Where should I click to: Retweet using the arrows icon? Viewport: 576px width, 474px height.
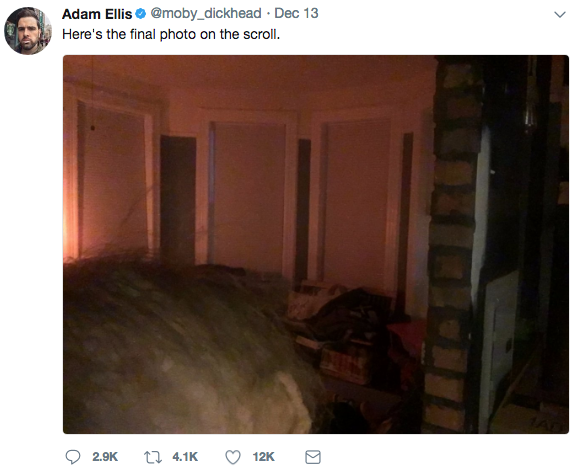(152, 457)
